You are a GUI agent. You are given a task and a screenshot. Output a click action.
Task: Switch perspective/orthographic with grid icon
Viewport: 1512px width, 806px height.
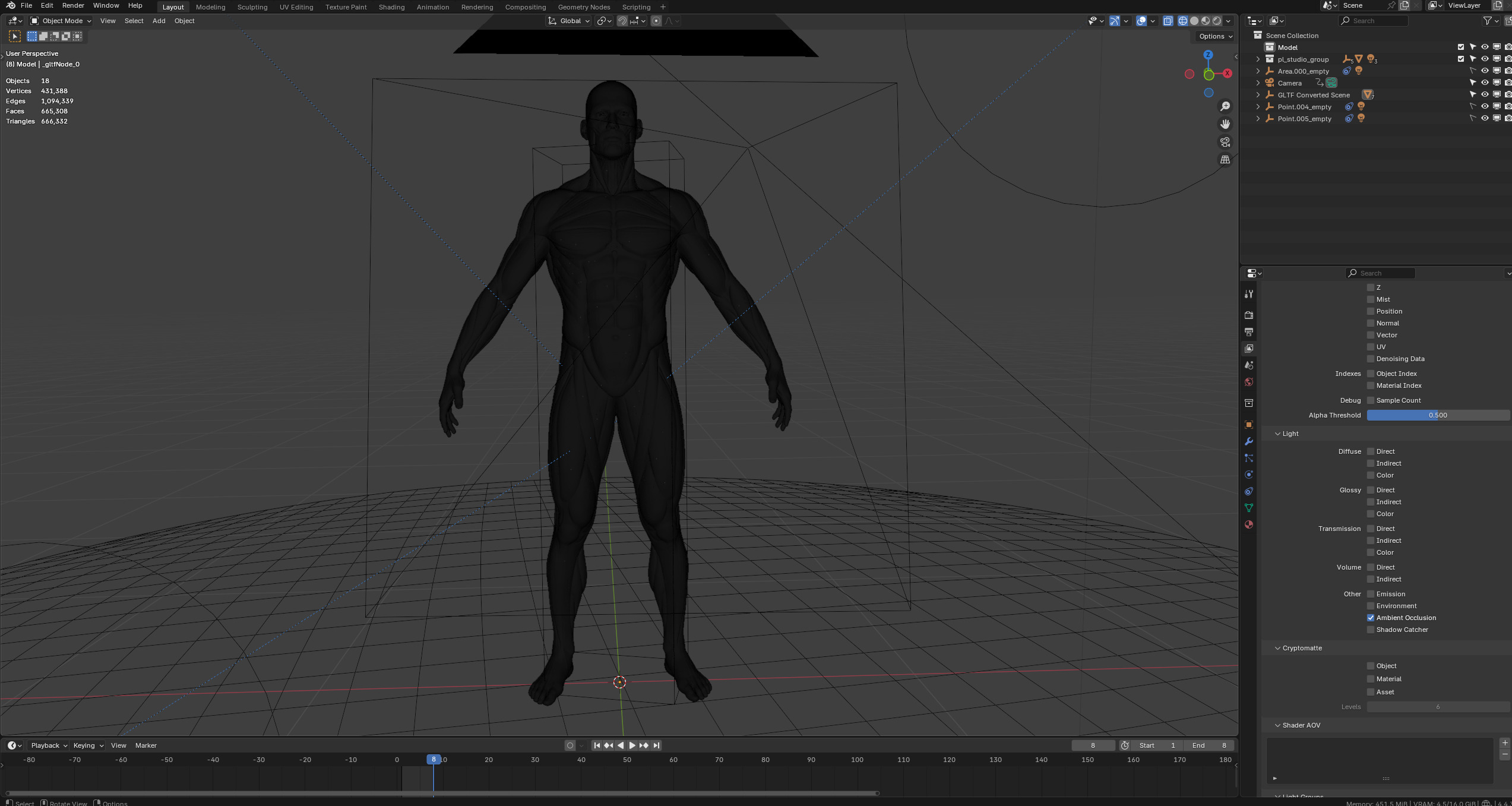tap(1225, 160)
